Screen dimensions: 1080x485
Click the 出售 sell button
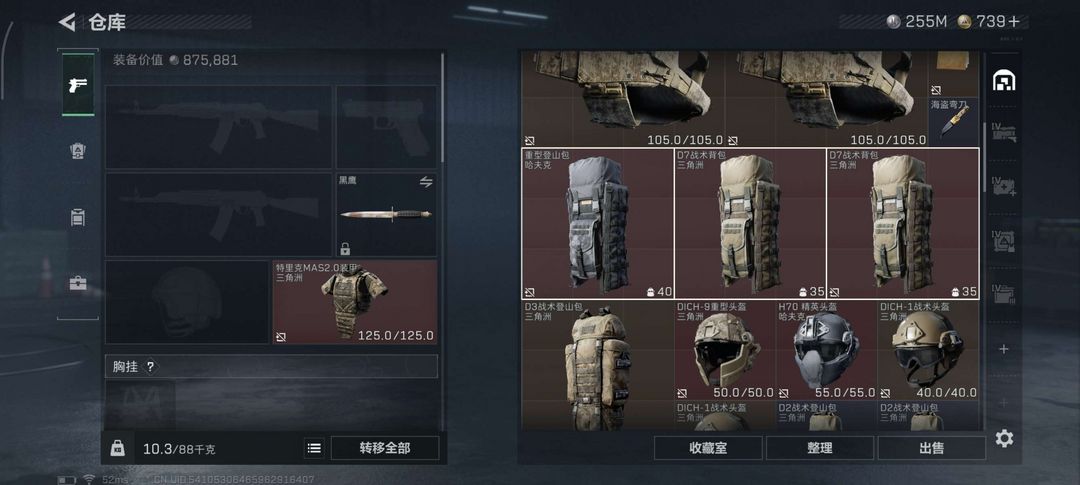[x=931, y=448]
